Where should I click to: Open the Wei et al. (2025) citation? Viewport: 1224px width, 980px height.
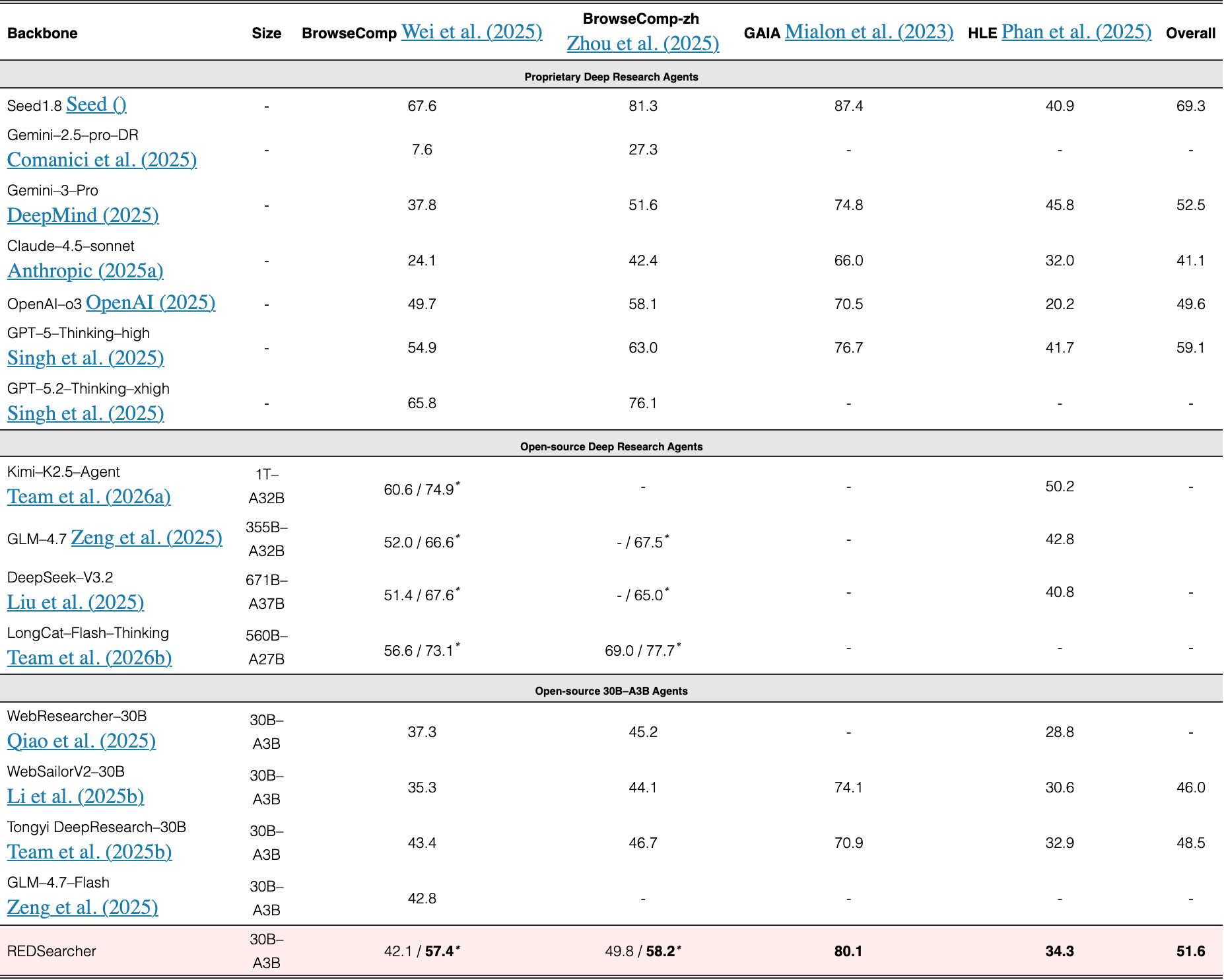tap(471, 32)
